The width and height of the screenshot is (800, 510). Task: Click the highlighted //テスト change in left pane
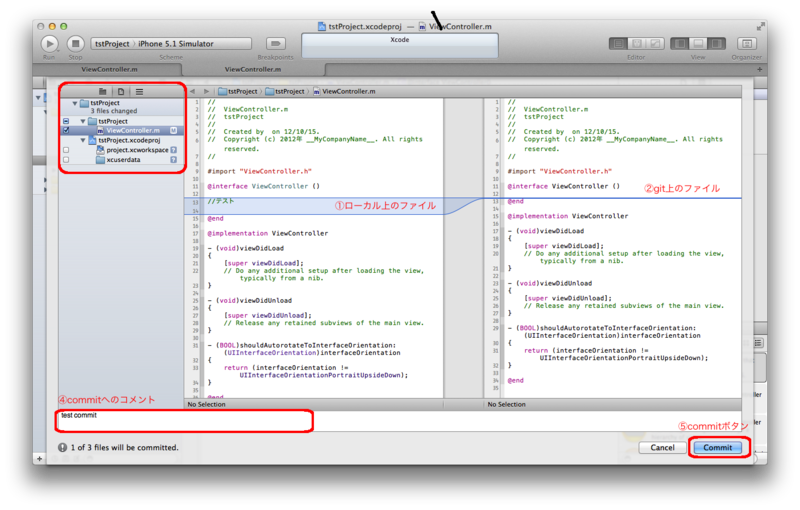click(x=220, y=201)
